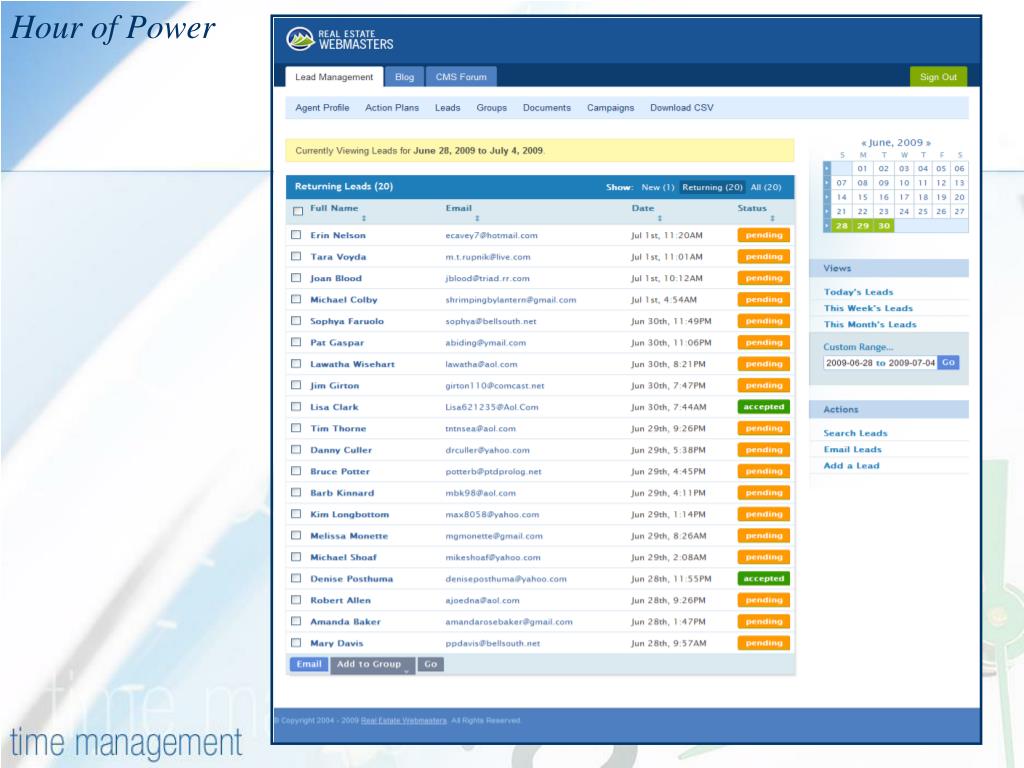Select week row arrow beside June 21
This screenshot has height=768, width=1024.
(x=827, y=212)
